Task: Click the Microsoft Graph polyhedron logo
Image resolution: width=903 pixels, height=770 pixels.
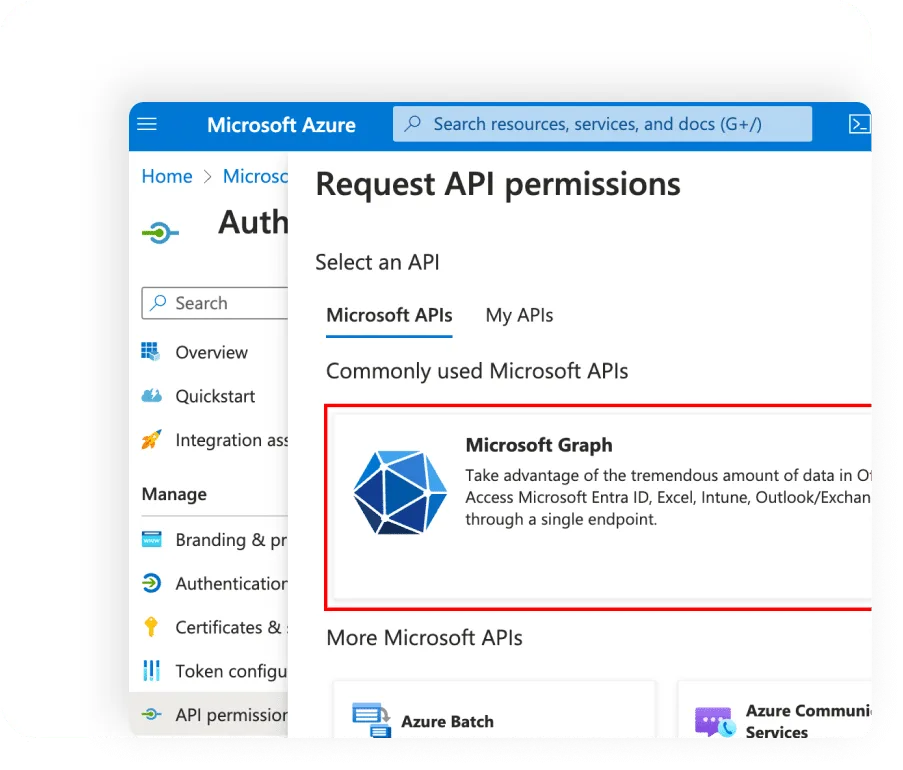Action: [400, 492]
